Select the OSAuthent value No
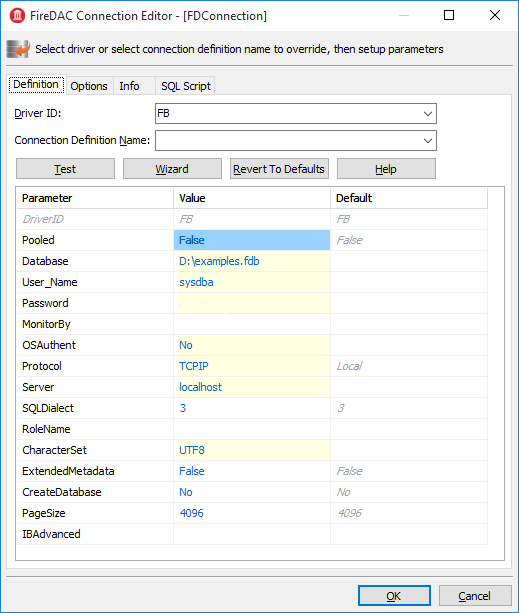The width and height of the screenshot is (519, 613). point(252,345)
